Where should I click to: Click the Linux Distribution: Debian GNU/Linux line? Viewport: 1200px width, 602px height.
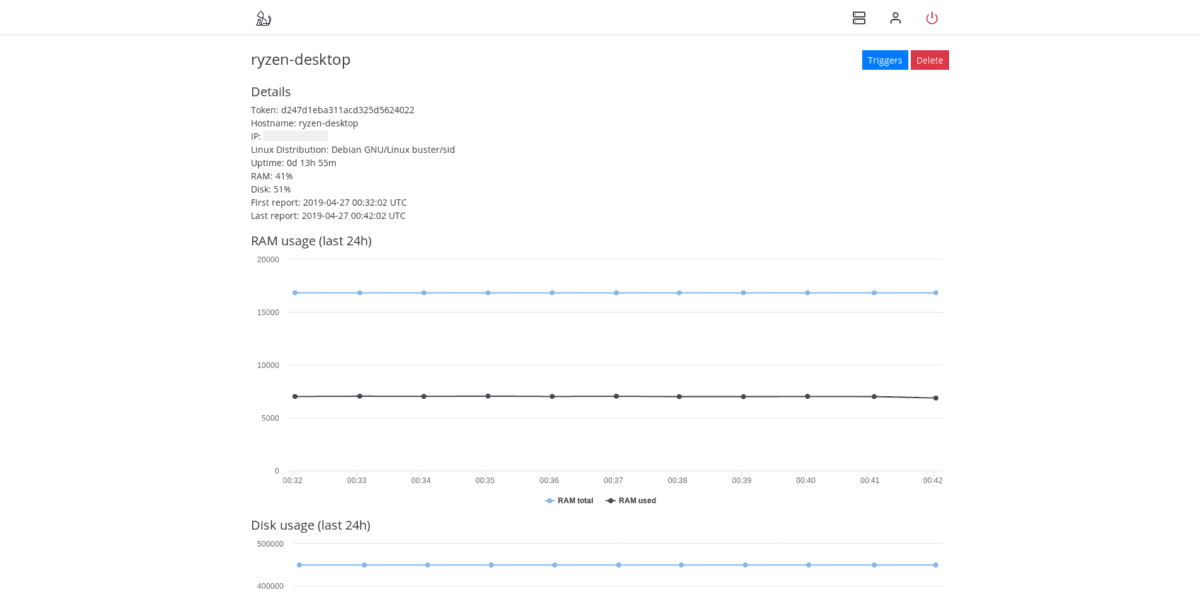point(353,149)
